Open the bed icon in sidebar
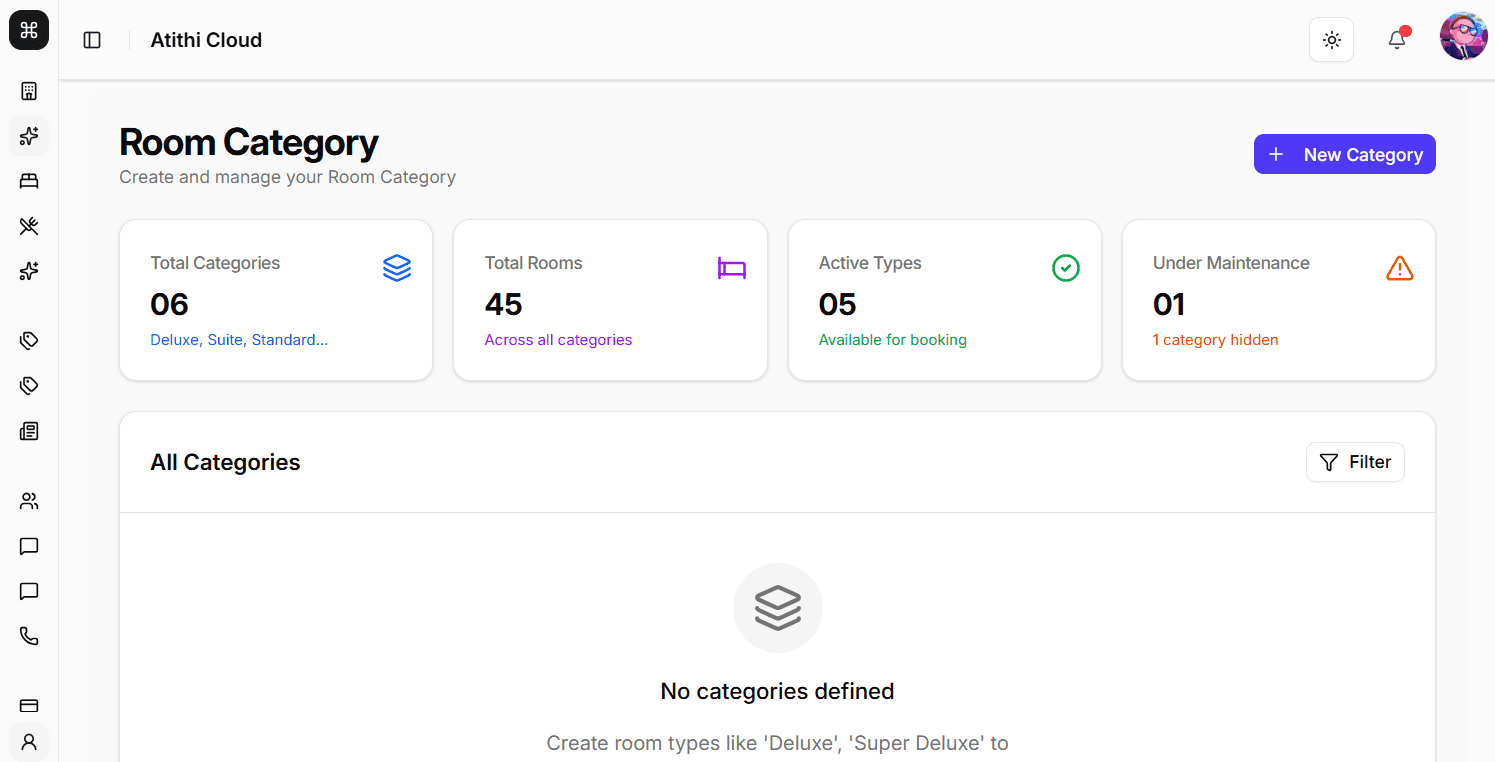This screenshot has height=762, width=1495. (x=29, y=181)
